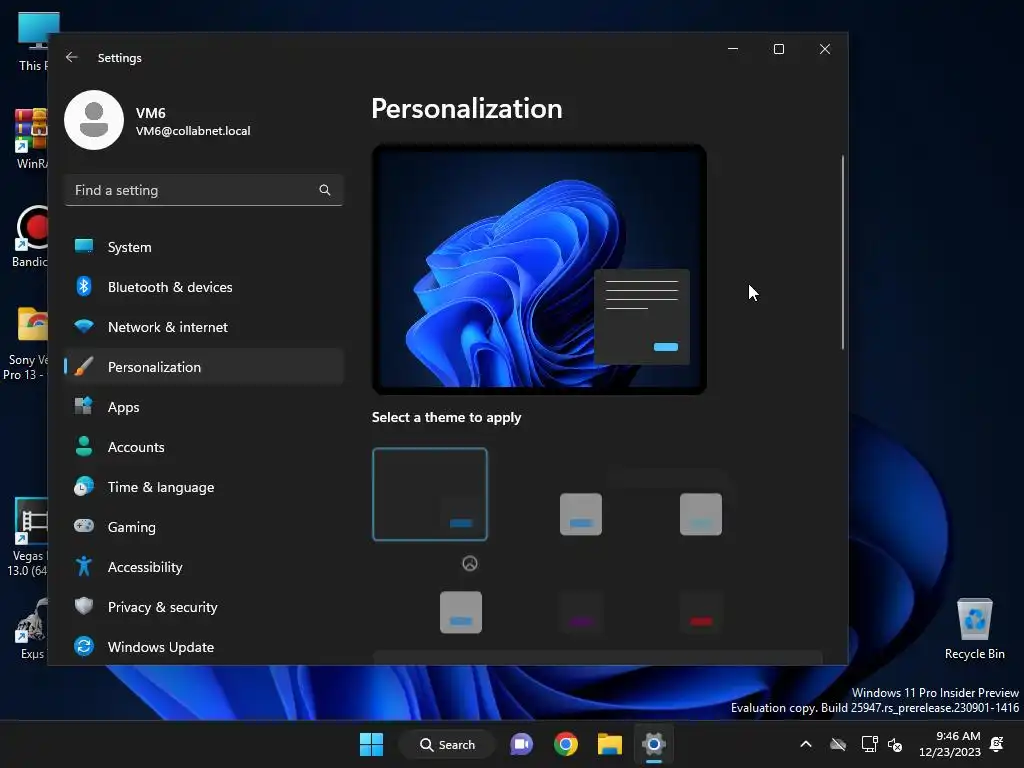The image size is (1024, 768).
Task: Select the WinRAR desktop shortcut
Action: point(31,138)
